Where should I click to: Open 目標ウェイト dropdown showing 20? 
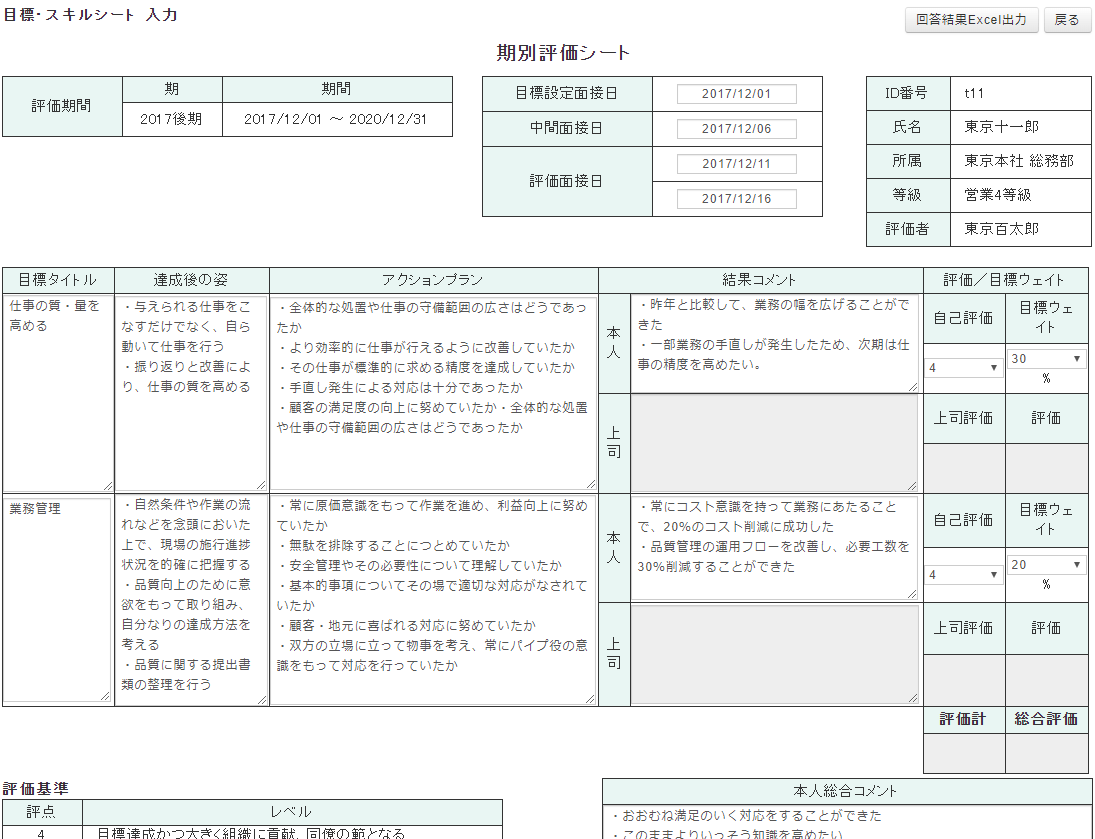coord(1046,564)
